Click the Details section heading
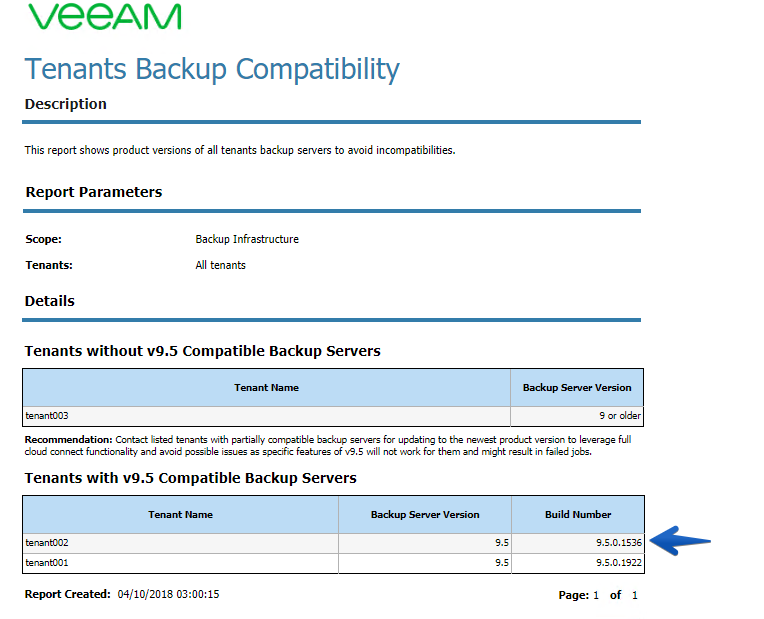Screen dimensions: 764x619 [x=50, y=301]
